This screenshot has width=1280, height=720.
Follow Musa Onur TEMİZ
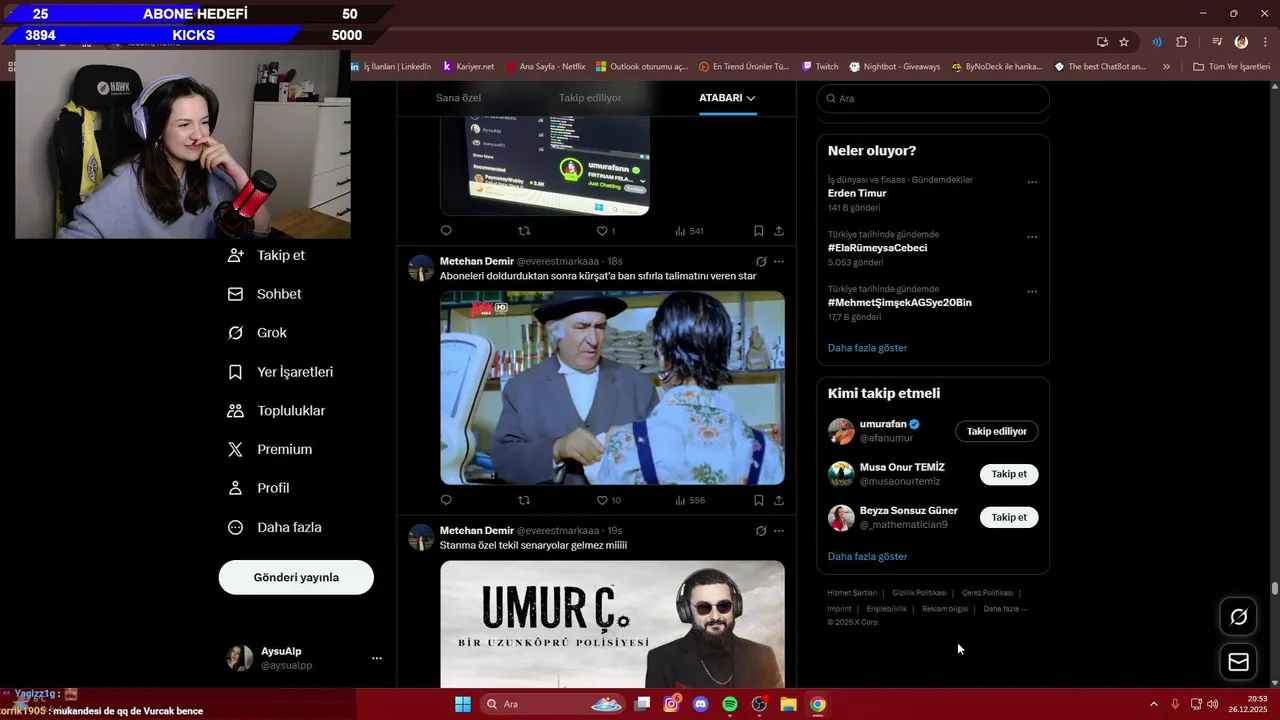pyautogui.click(x=1008, y=474)
